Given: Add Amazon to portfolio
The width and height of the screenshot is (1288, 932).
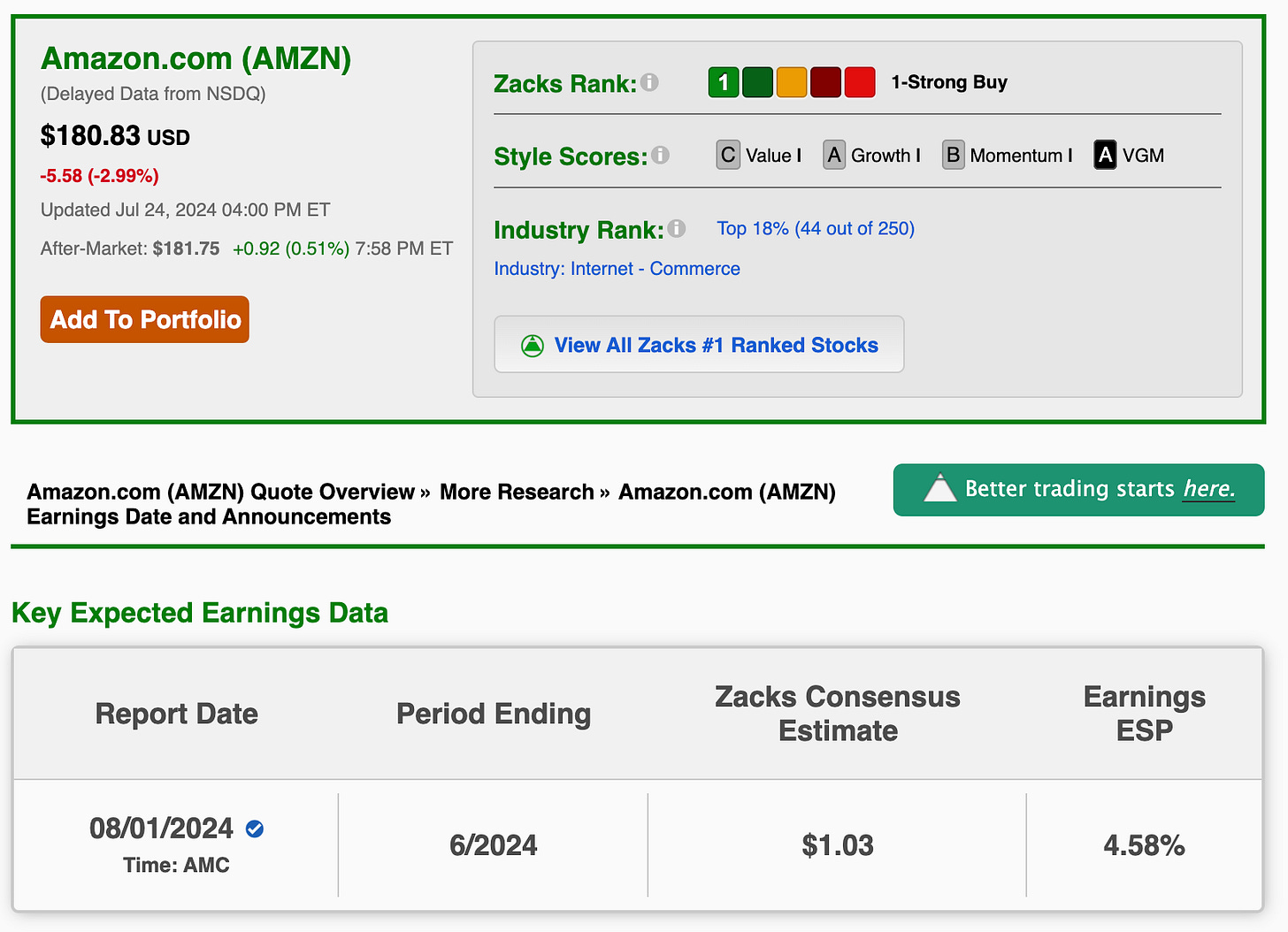Looking at the screenshot, I should pos(145,319).
